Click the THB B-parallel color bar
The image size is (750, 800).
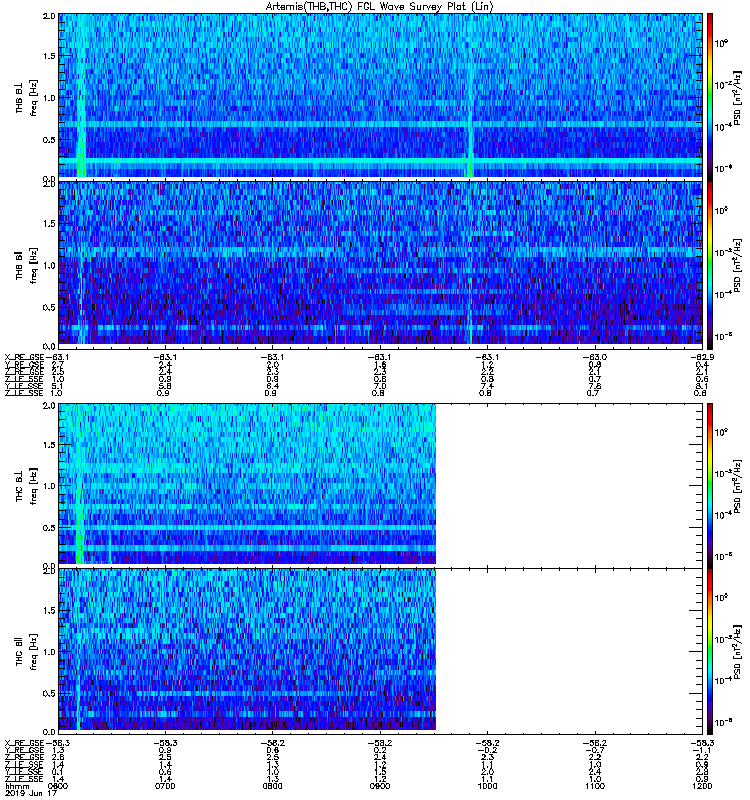(709, 264)
